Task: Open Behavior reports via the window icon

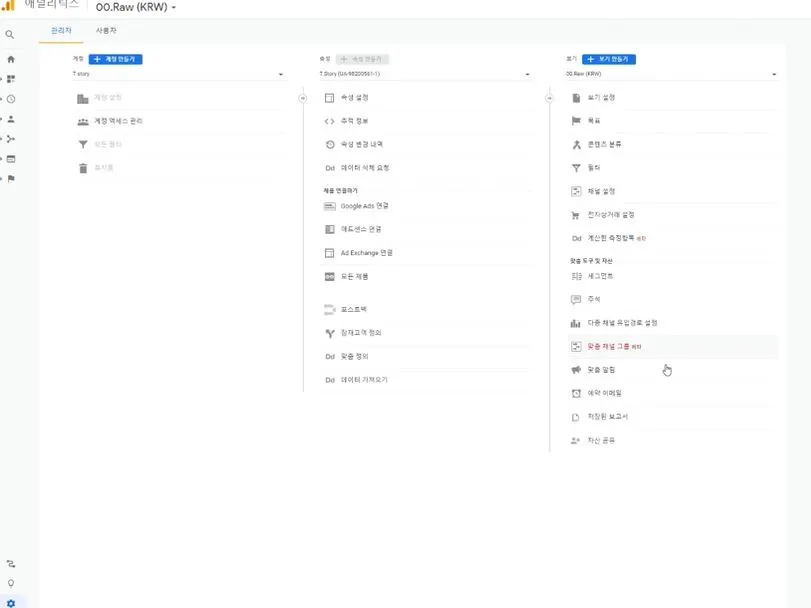Action: (11, 159)
